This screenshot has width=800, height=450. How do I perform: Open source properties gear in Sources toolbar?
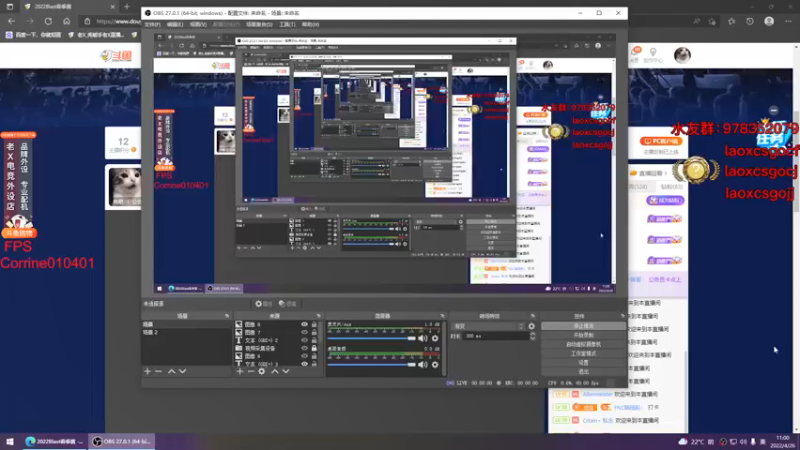tap(262, 371)
